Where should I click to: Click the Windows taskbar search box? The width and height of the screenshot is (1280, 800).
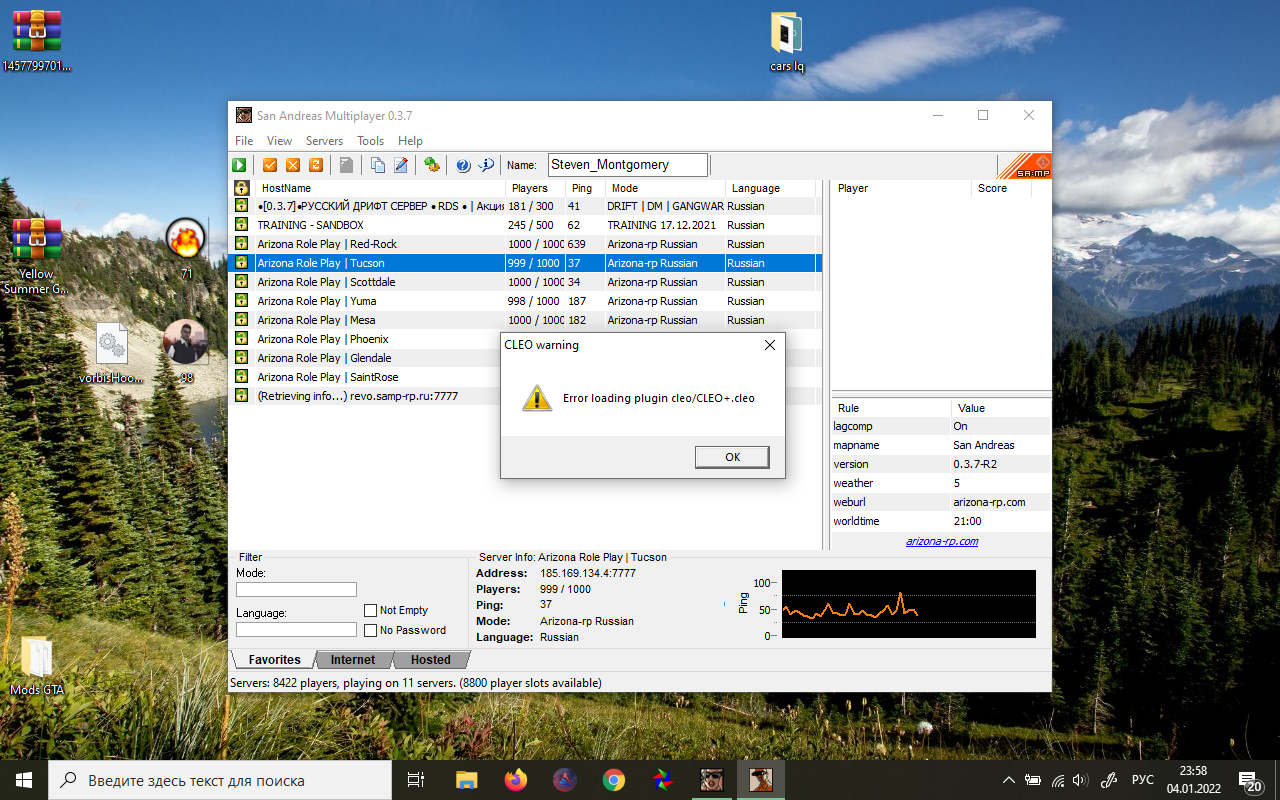(x=218, y=781)
